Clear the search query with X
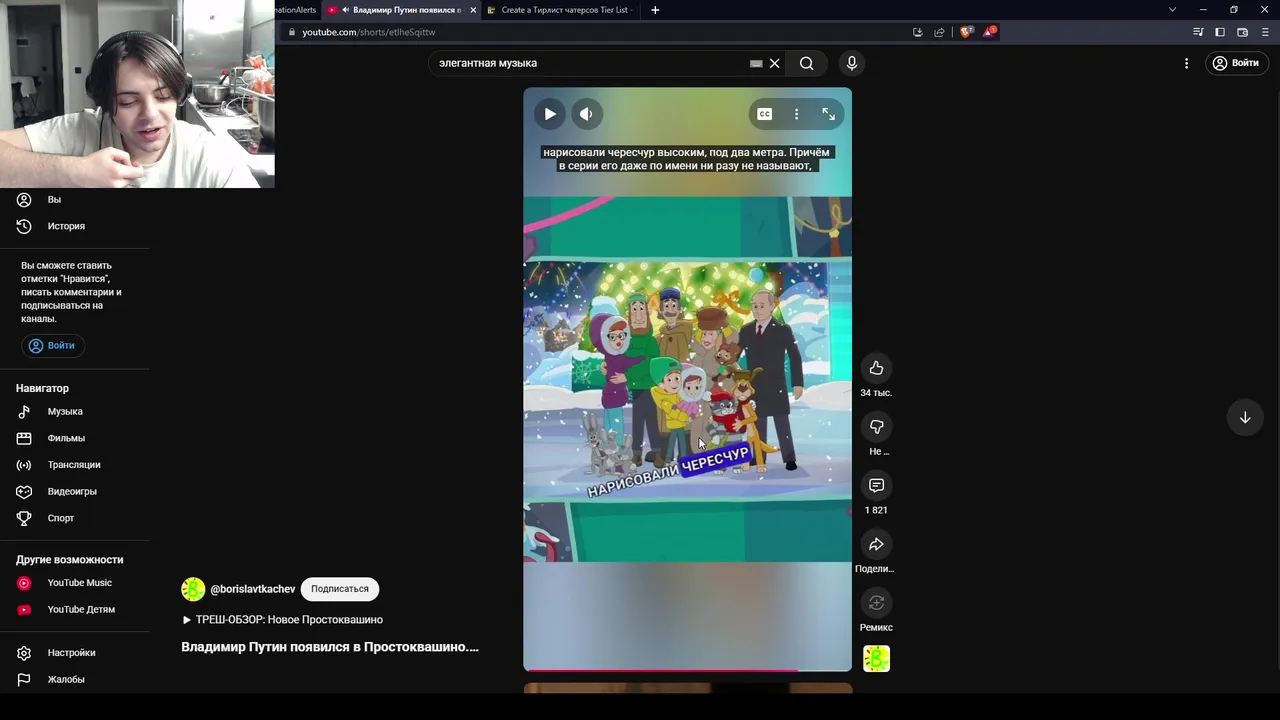Viewport: 1280px width, 720px height. pos(774,63)
